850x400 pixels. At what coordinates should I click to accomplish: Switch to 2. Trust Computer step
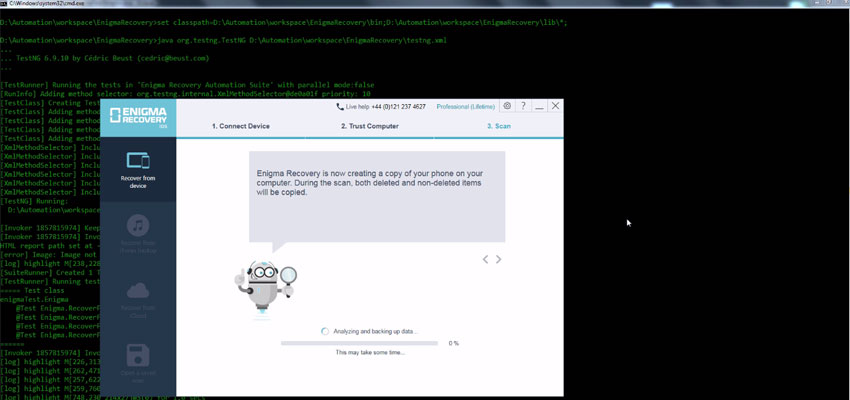point(370,126)
